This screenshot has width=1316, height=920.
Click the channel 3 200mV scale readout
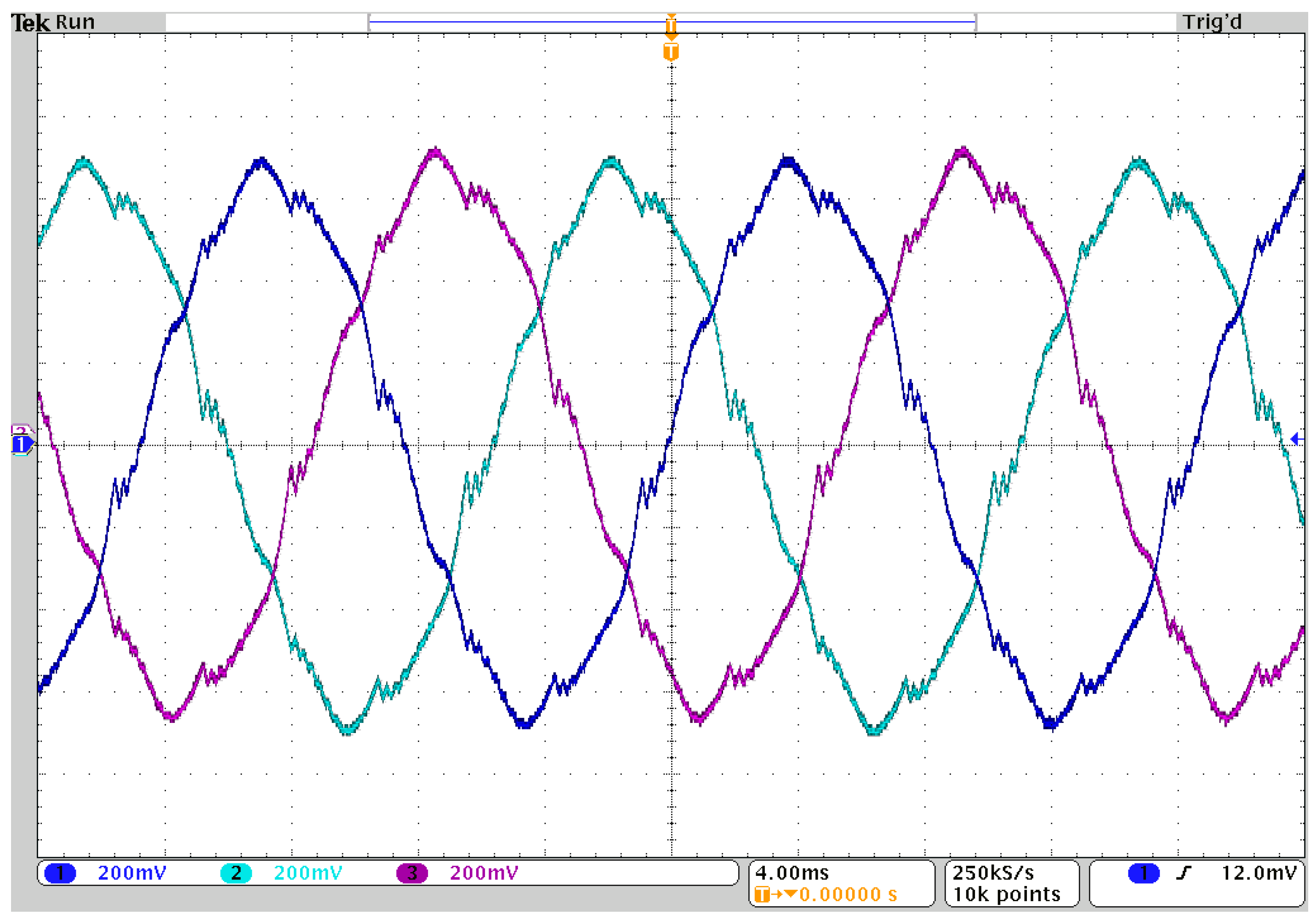point(484,873)
